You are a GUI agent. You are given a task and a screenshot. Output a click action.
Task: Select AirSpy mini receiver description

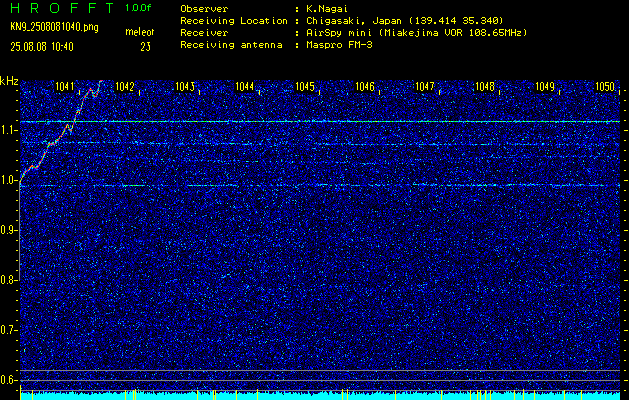click(x=417, y=33)
